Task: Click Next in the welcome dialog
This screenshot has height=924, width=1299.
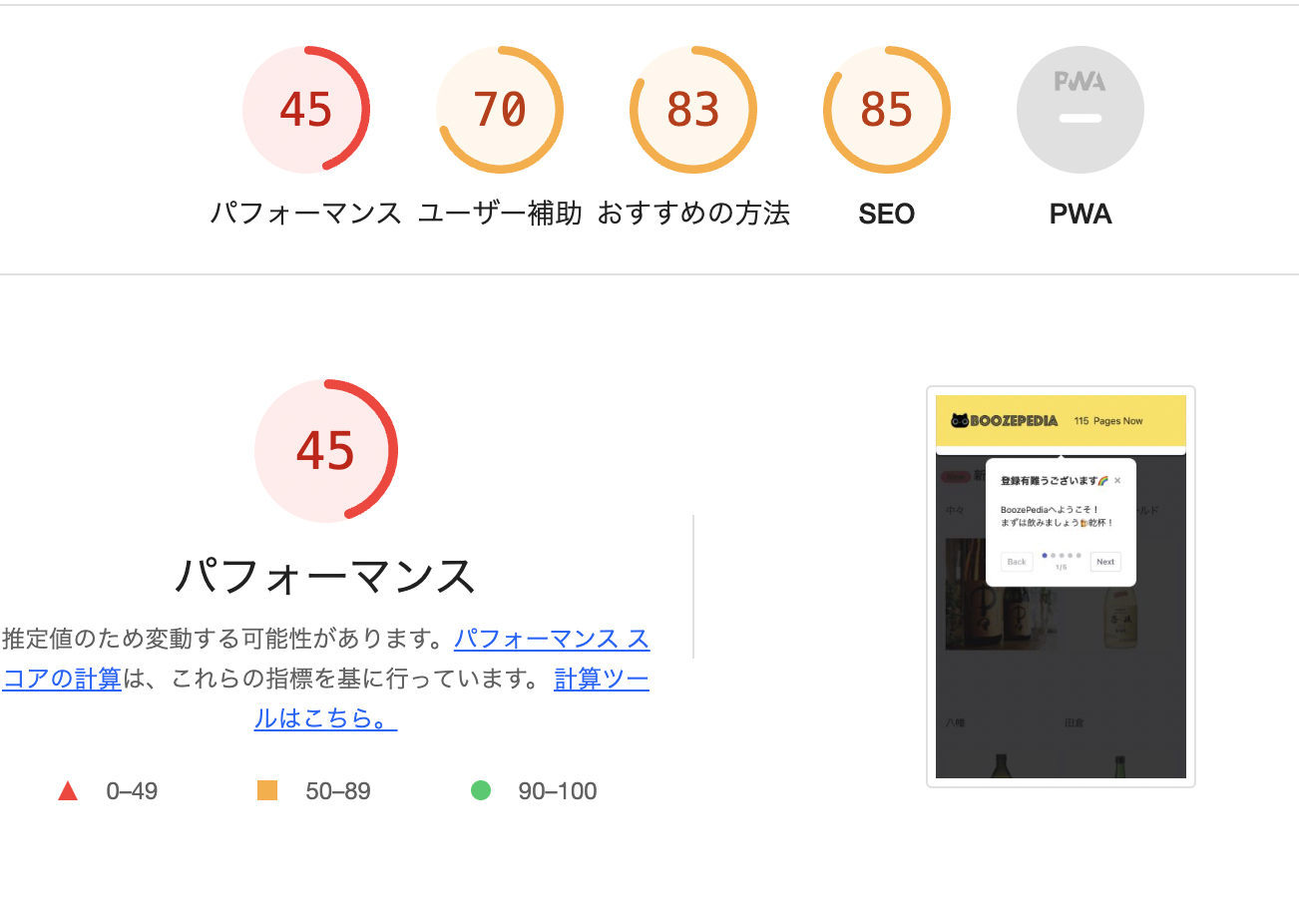Action: click(1105, 561)
